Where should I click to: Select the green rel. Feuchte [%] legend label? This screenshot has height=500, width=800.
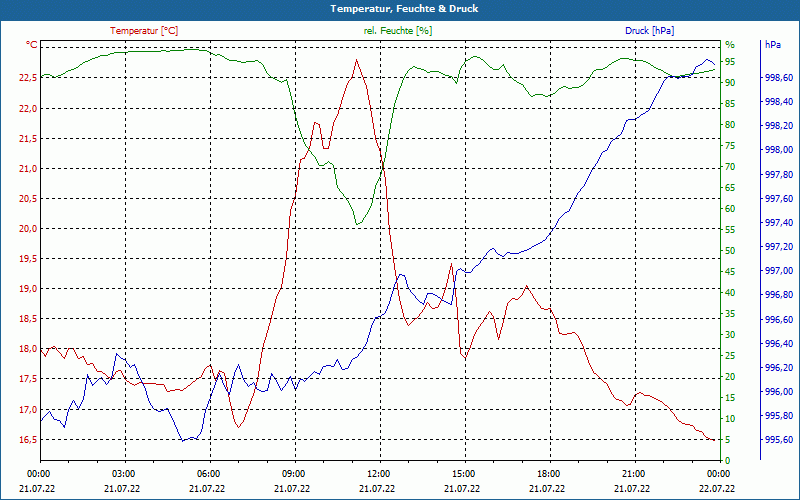(398, 31)
